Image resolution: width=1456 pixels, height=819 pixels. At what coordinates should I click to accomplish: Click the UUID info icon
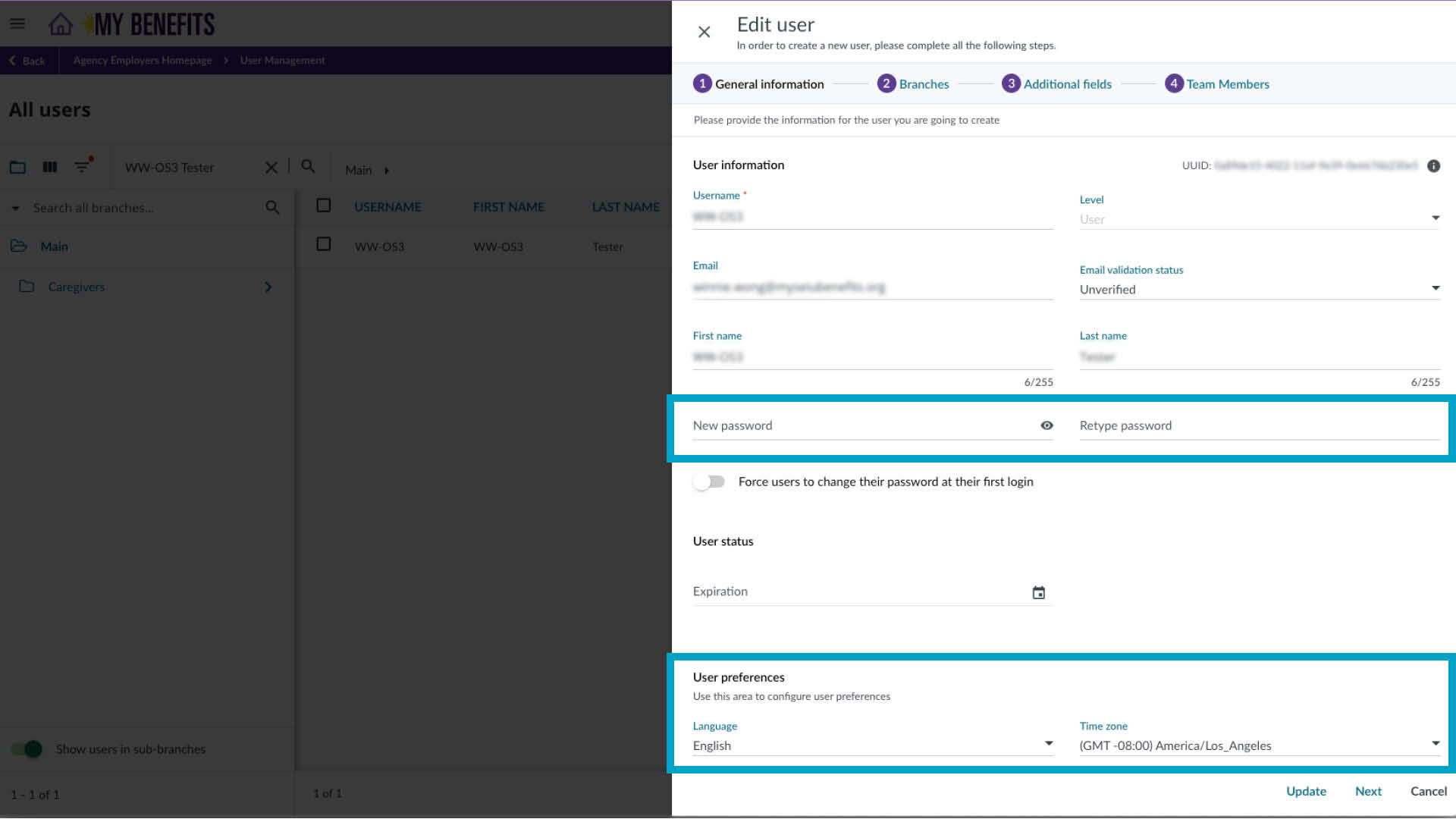point(1433,166)
